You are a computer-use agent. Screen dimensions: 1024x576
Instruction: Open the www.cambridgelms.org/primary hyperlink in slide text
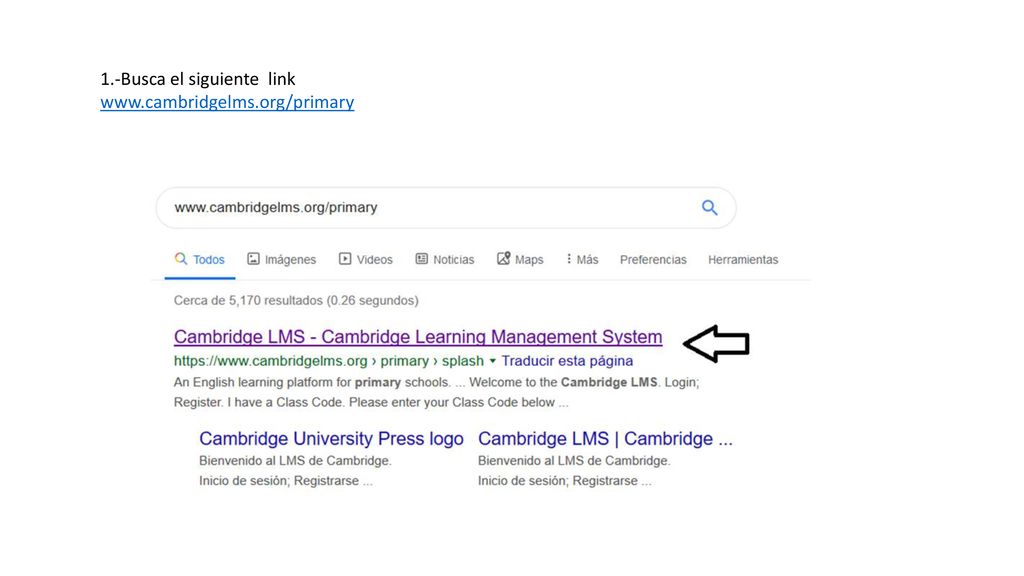point(227,102)
